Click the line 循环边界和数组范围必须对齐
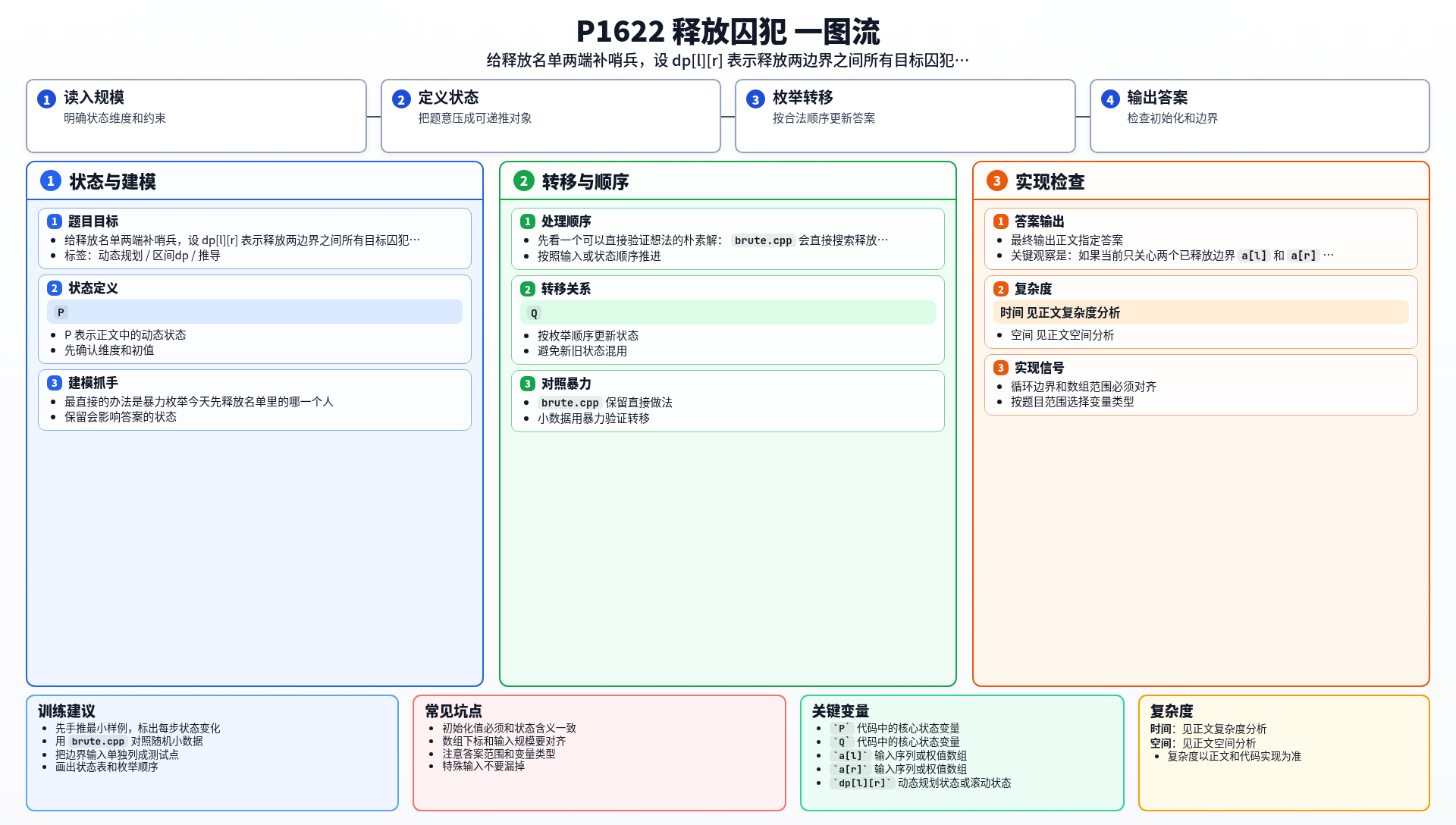 tap(1084, 387)
